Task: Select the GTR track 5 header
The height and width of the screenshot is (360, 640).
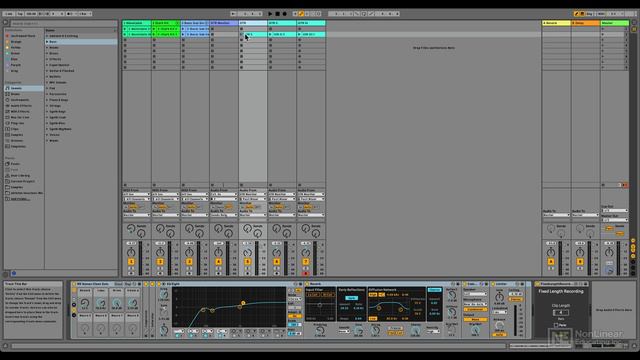Action: [x=253, y=23]
